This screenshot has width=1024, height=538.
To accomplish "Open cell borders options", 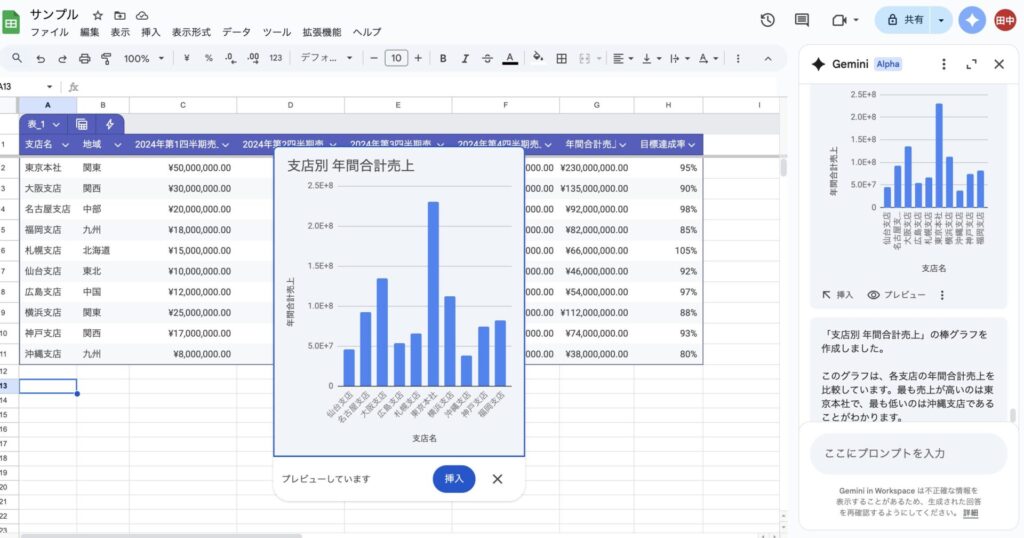I will 561,58.
